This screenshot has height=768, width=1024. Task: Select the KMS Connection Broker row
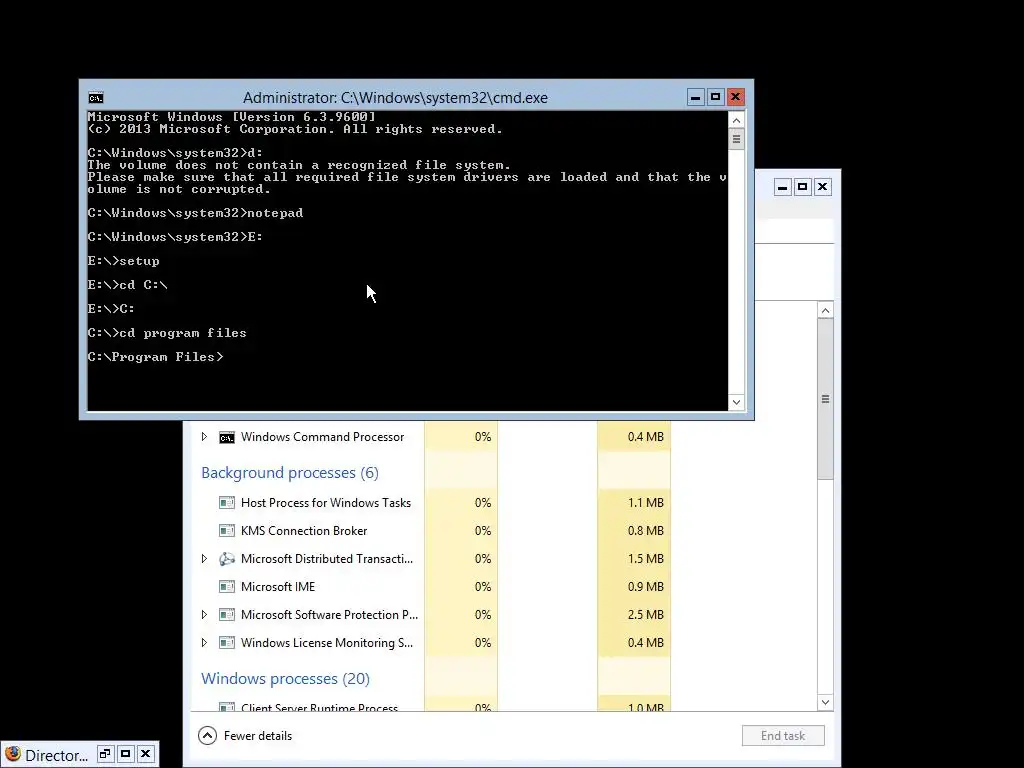(431, 531)
